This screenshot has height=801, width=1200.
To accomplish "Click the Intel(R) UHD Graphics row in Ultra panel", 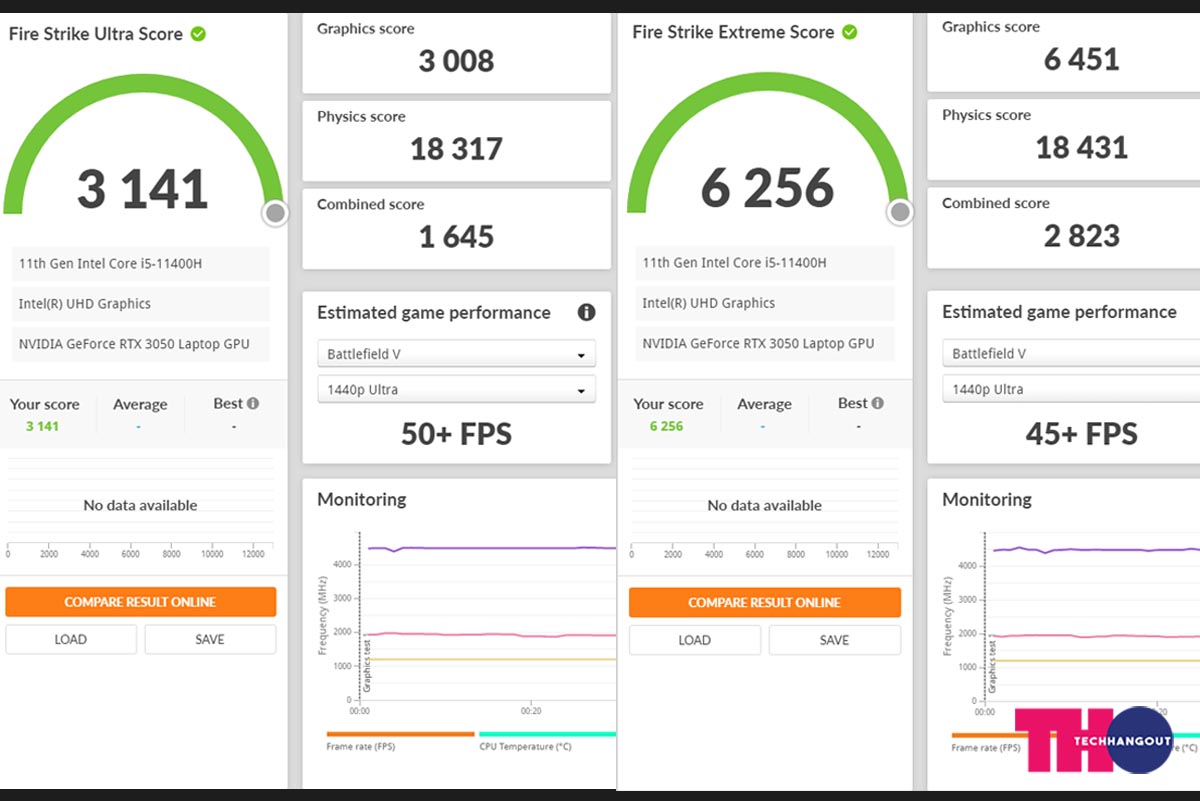I will pyautogui.click(x=141, y=304).
